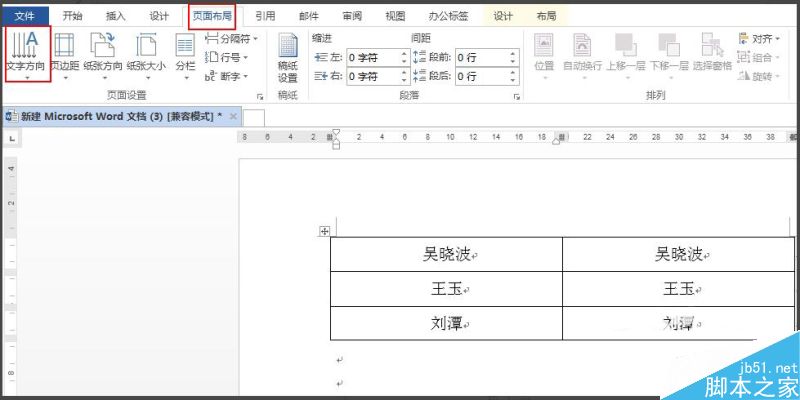Image resolution: width=800 pixels, height=400 pixels.
Task: Open the 行号 line numbers dropdown
Action: tap(227, 57)
